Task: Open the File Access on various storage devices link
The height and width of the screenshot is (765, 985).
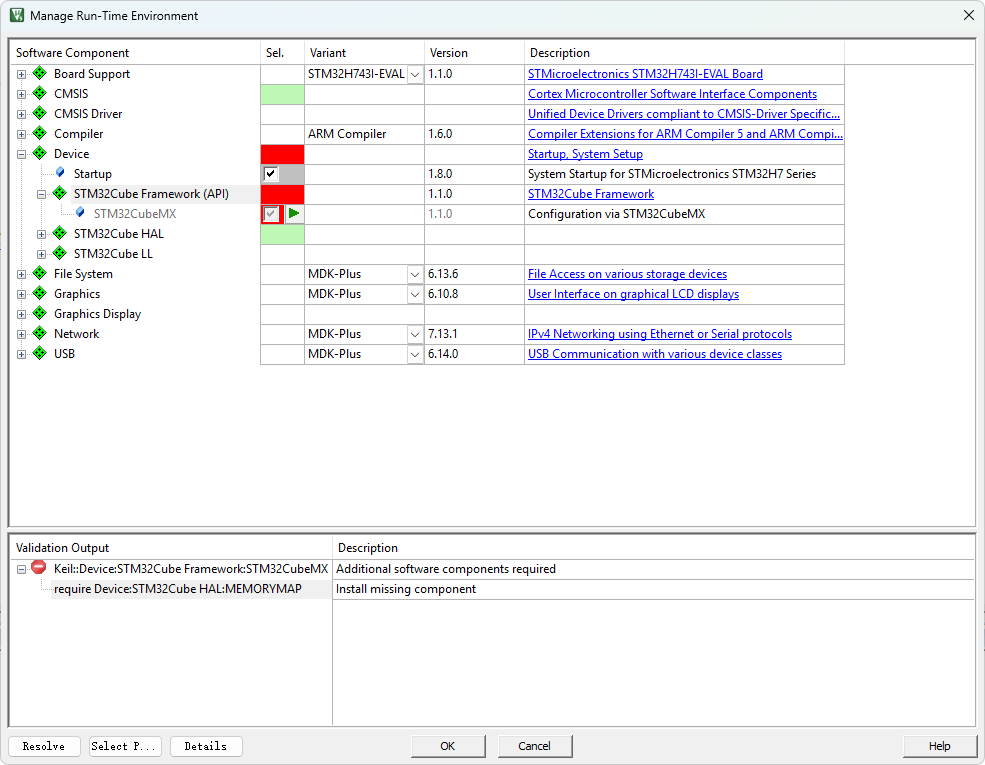Action: (627, 274)
